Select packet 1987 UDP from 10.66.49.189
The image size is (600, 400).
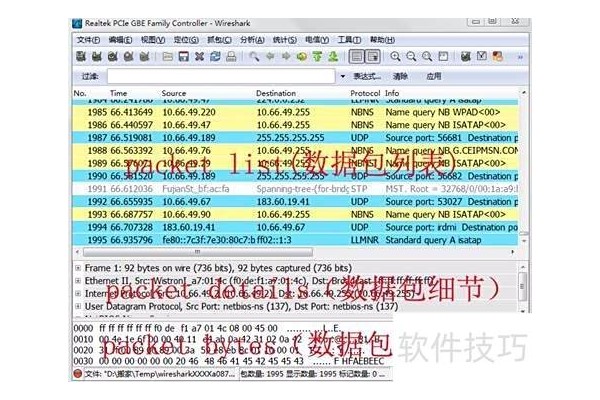click(295, 138)
